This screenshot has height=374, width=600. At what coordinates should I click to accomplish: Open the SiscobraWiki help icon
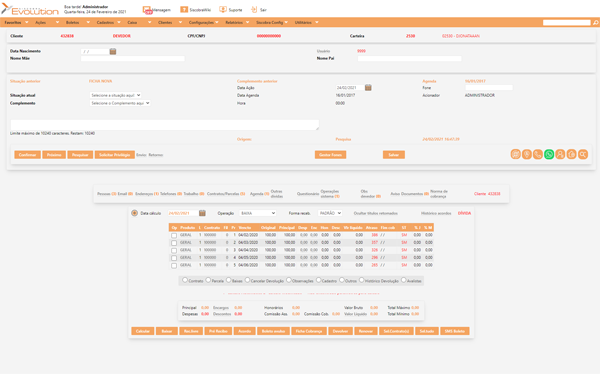click(184, 10)
